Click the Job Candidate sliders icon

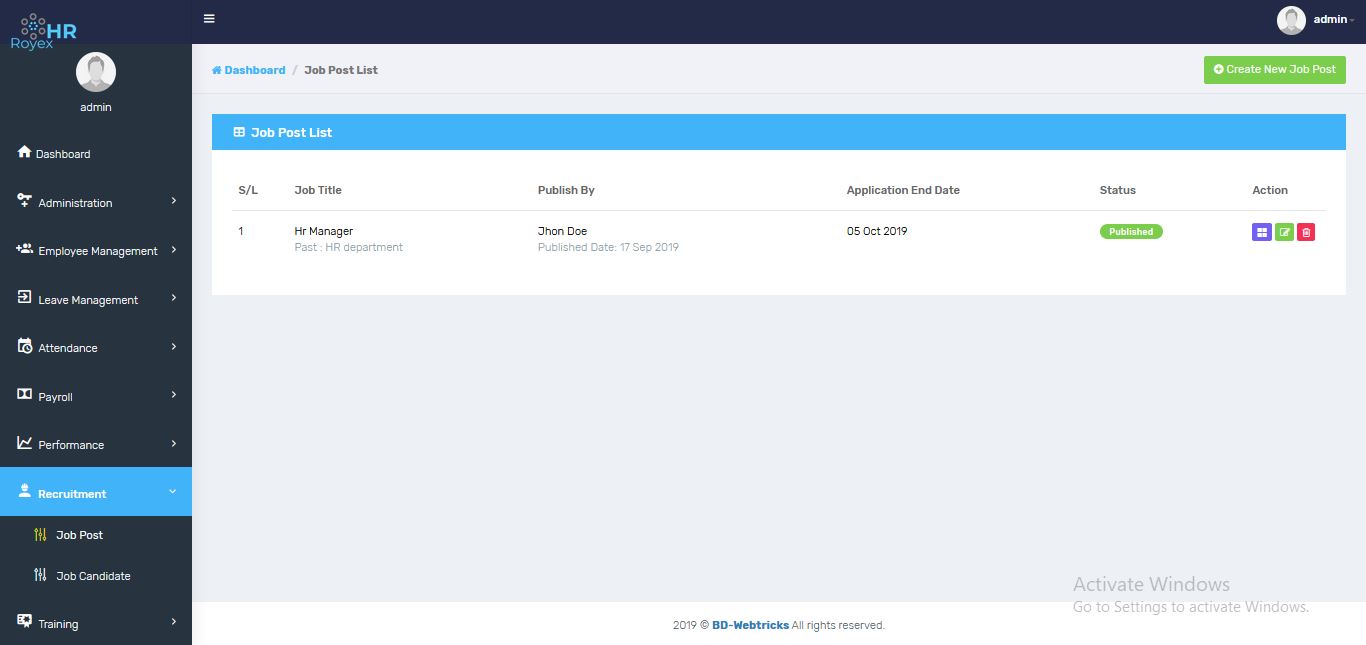tap(40, 575)
